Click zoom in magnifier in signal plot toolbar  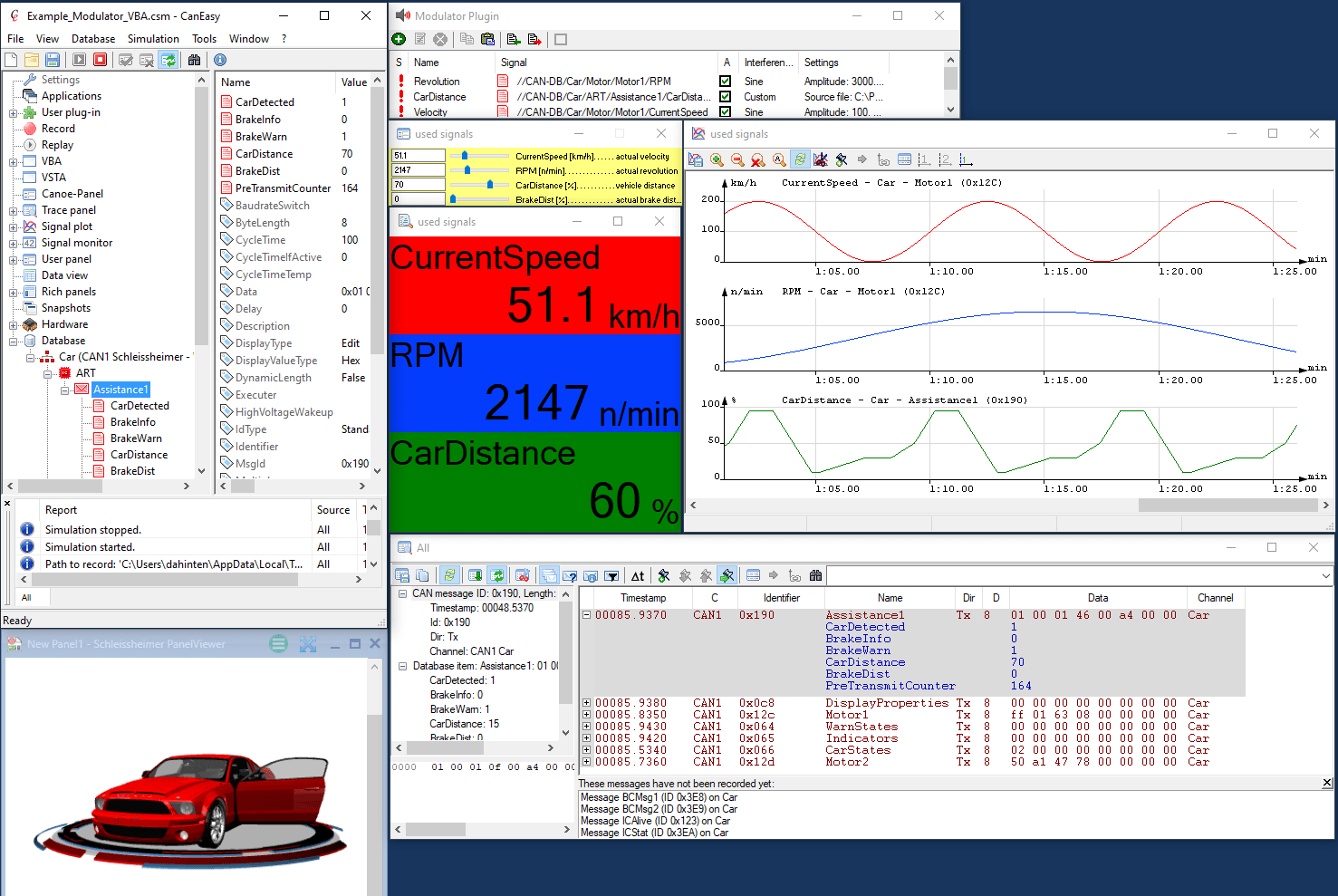click(x=717, y=159)
